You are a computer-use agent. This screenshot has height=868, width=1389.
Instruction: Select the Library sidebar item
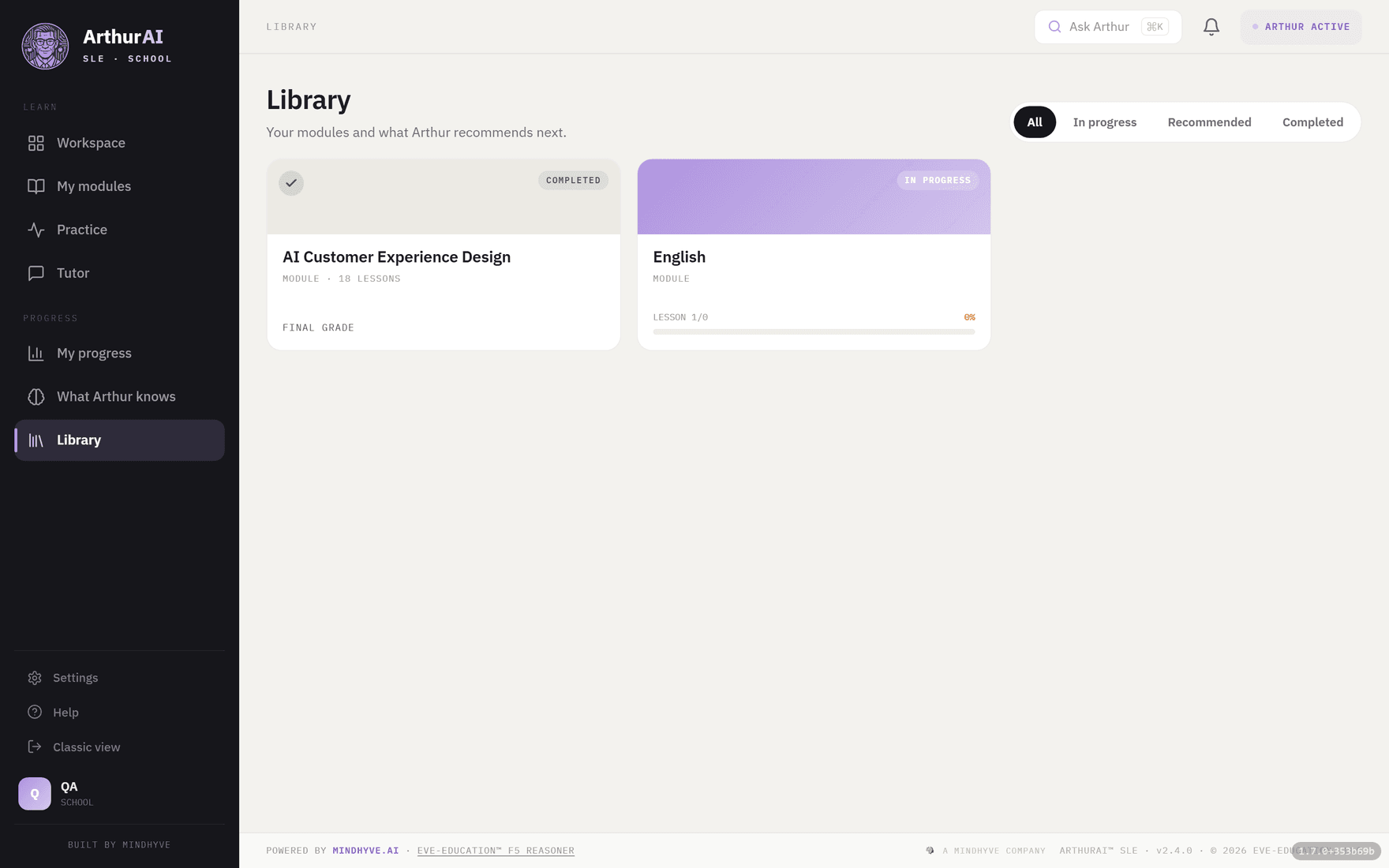click(x=120, y=440)
